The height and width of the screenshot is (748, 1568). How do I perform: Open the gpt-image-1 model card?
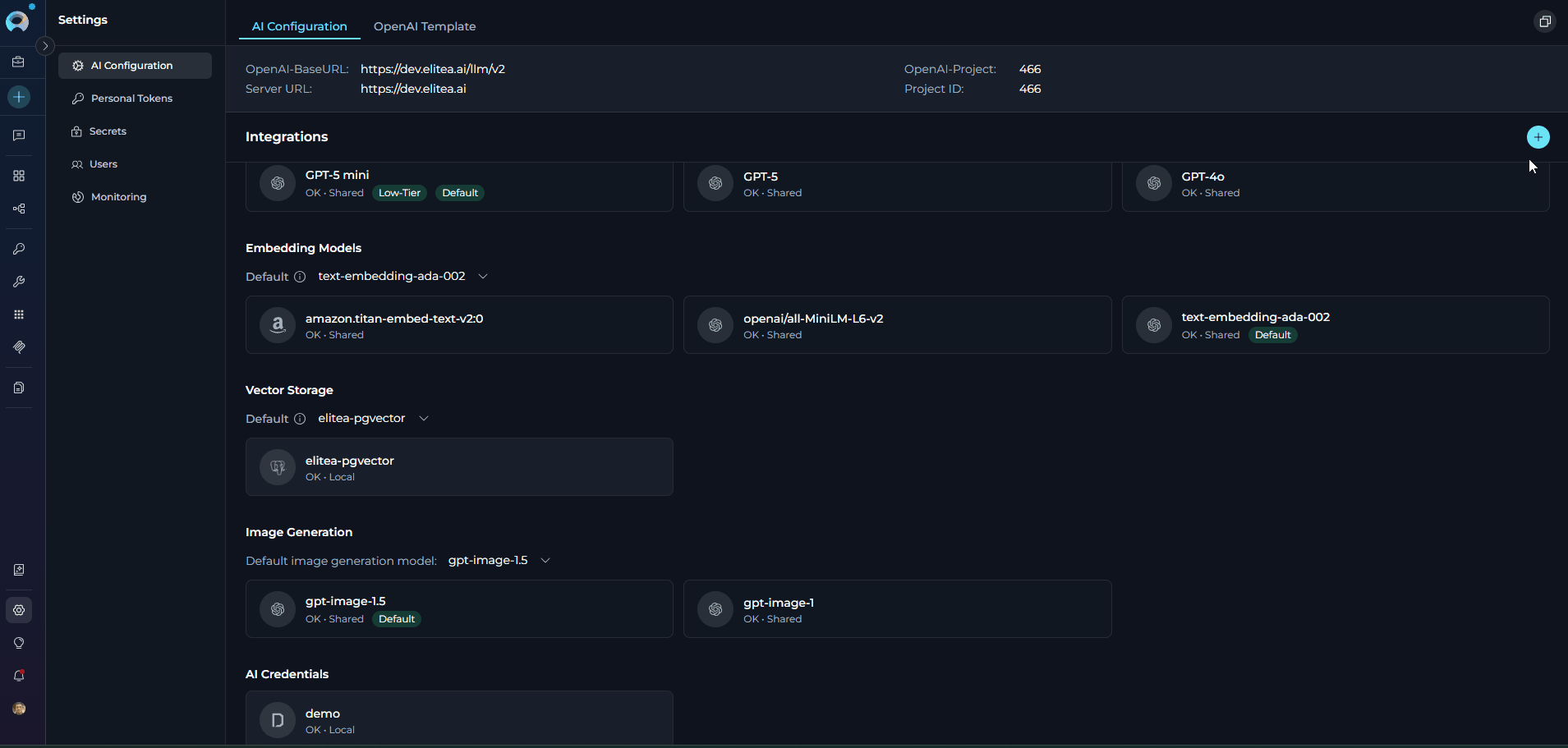point(897,609)
